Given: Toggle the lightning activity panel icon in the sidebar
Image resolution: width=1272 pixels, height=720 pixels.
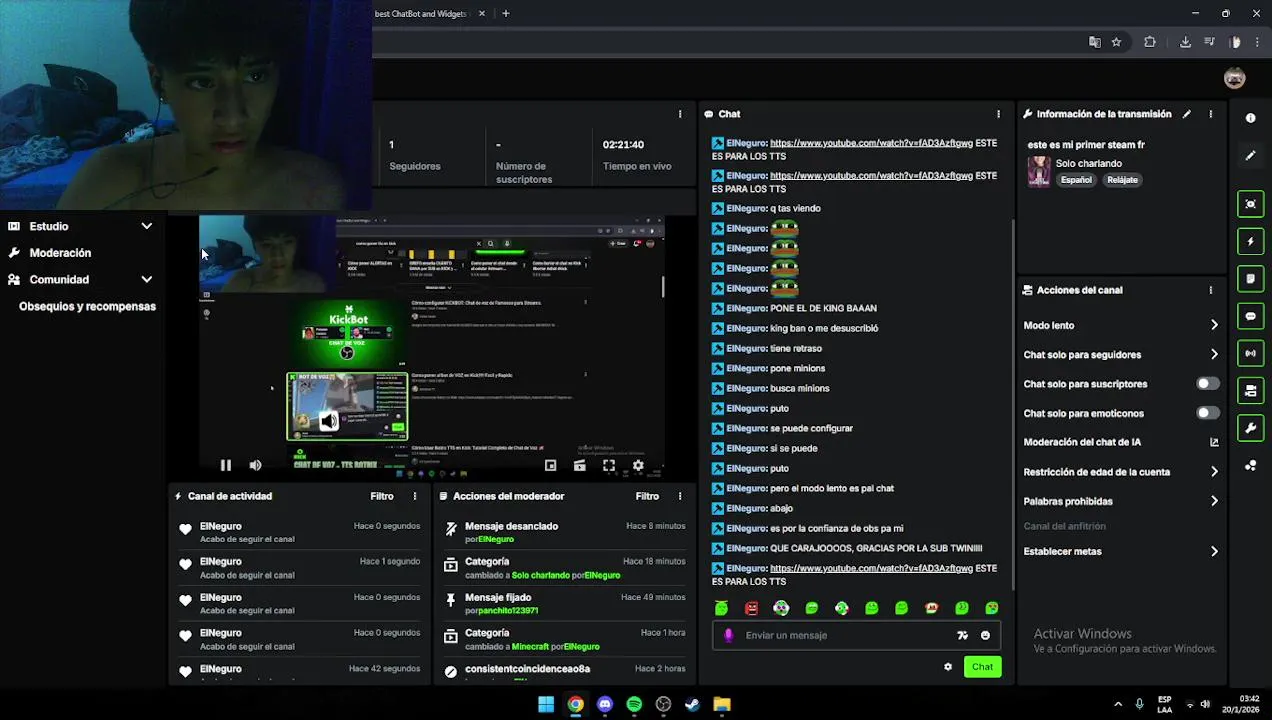Looking at the screenshot, I should [x=1250, y=241].
